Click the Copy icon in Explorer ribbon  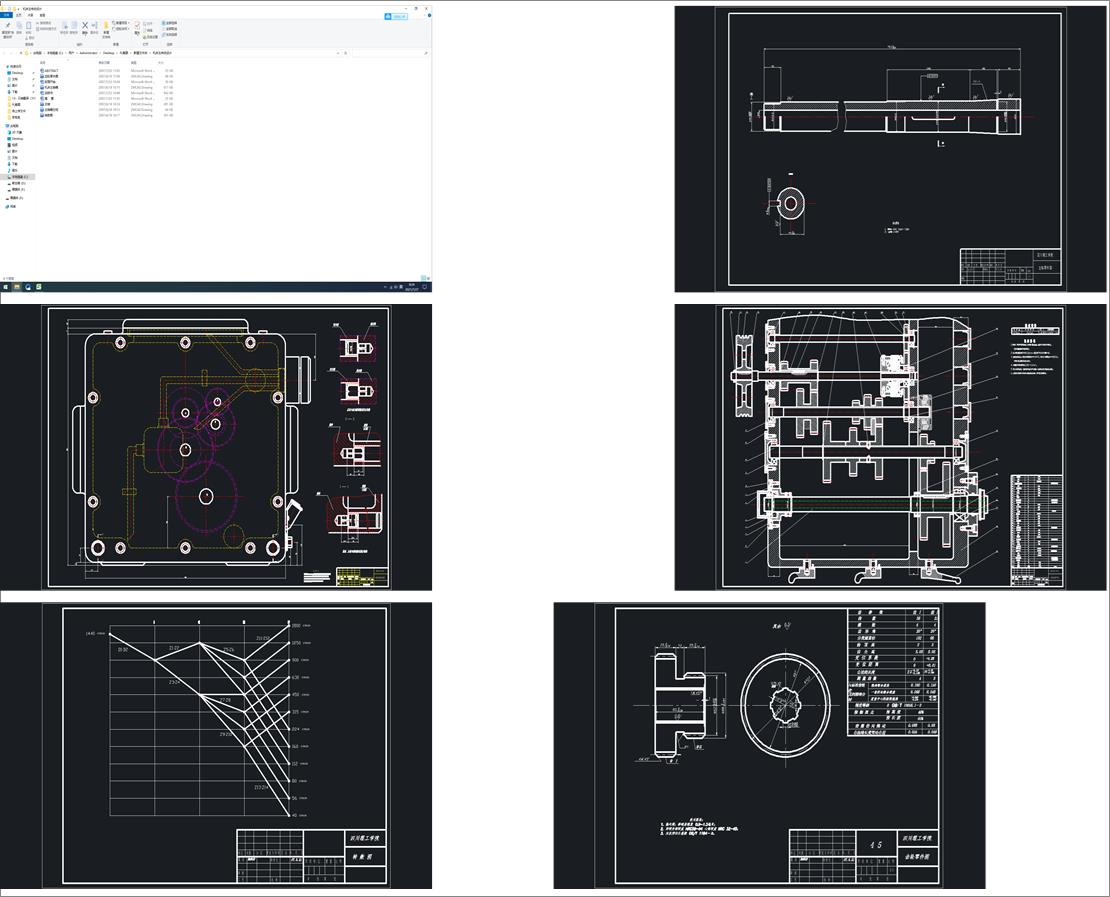coord(19,25)
